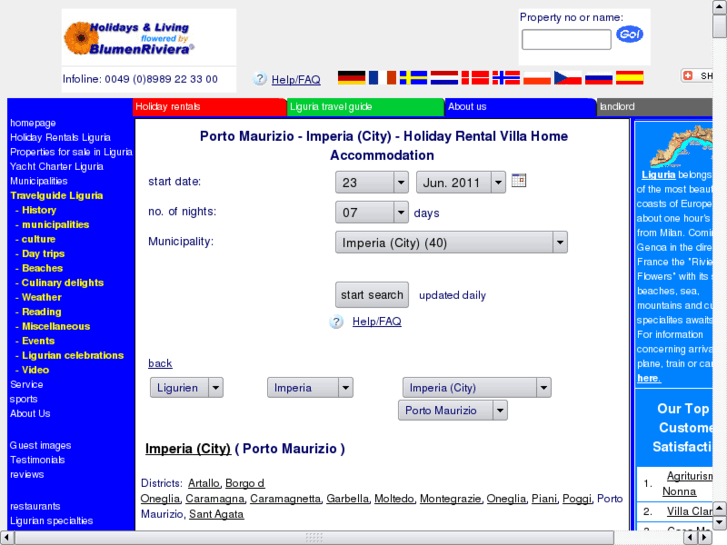This screenshot has width=727, height=545.
Task: Click the Polish flag icon
Action: click(537, 77)
